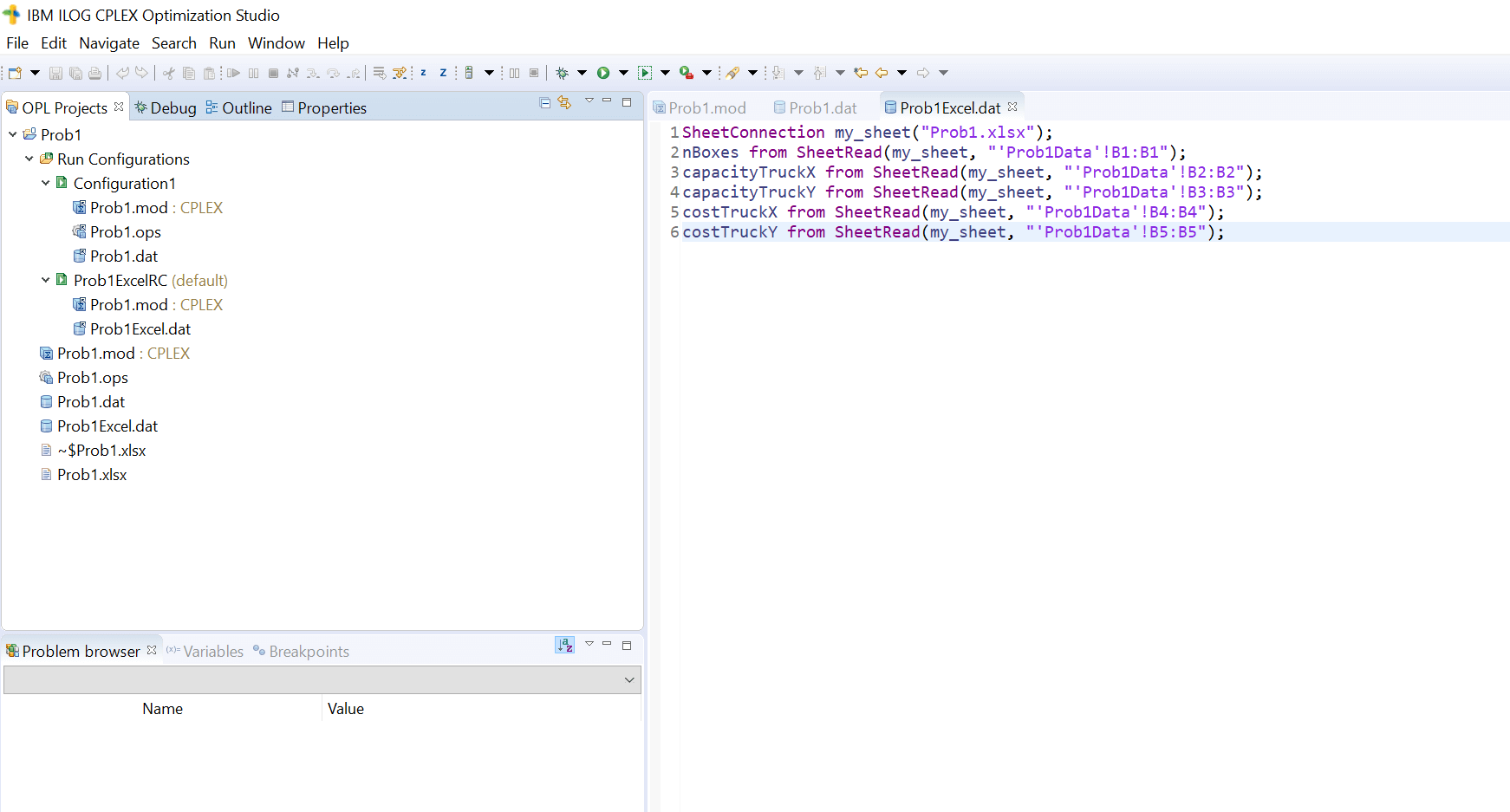Screen dimensions: 1510x812
Task: Click the nBoxes line in the editor
Action: [934, 152]
